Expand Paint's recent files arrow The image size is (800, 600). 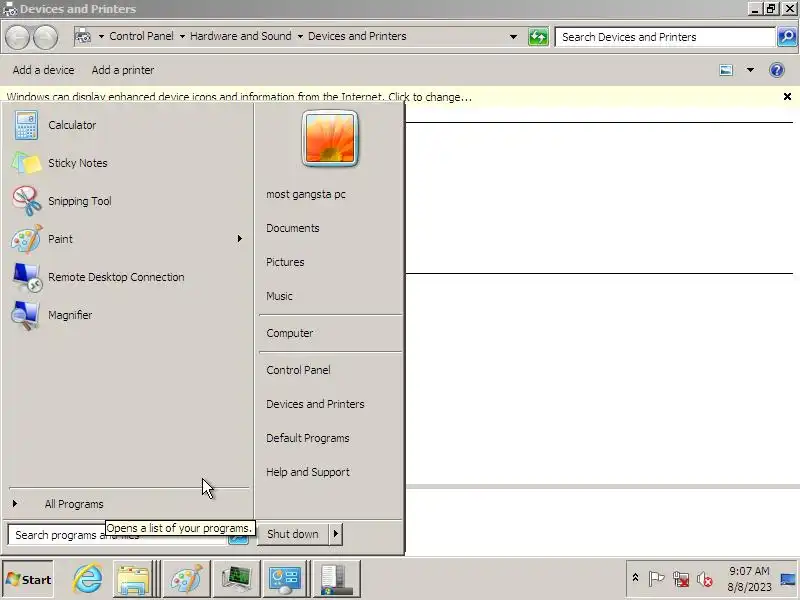point(239,239)
